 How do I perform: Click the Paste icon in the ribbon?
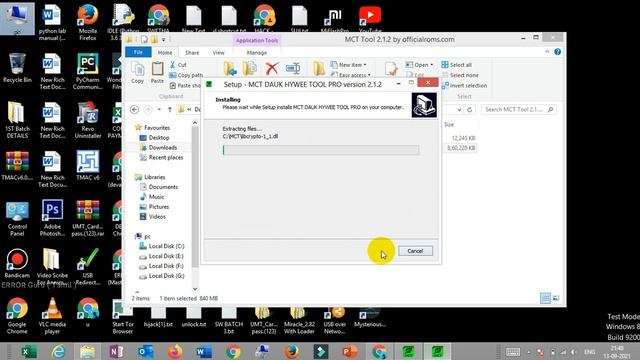click(157, 73)
